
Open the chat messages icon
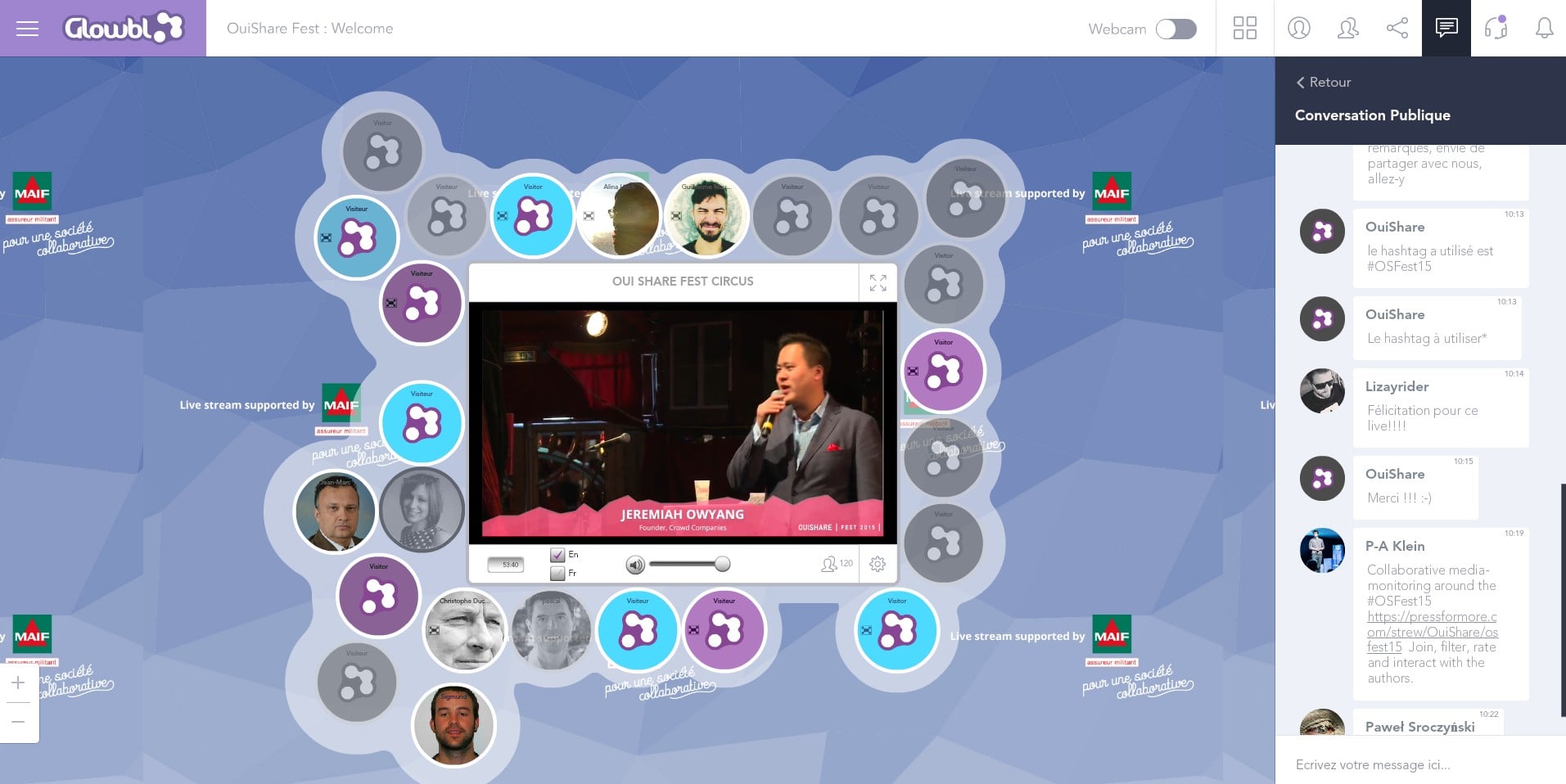click(1446, 29)
